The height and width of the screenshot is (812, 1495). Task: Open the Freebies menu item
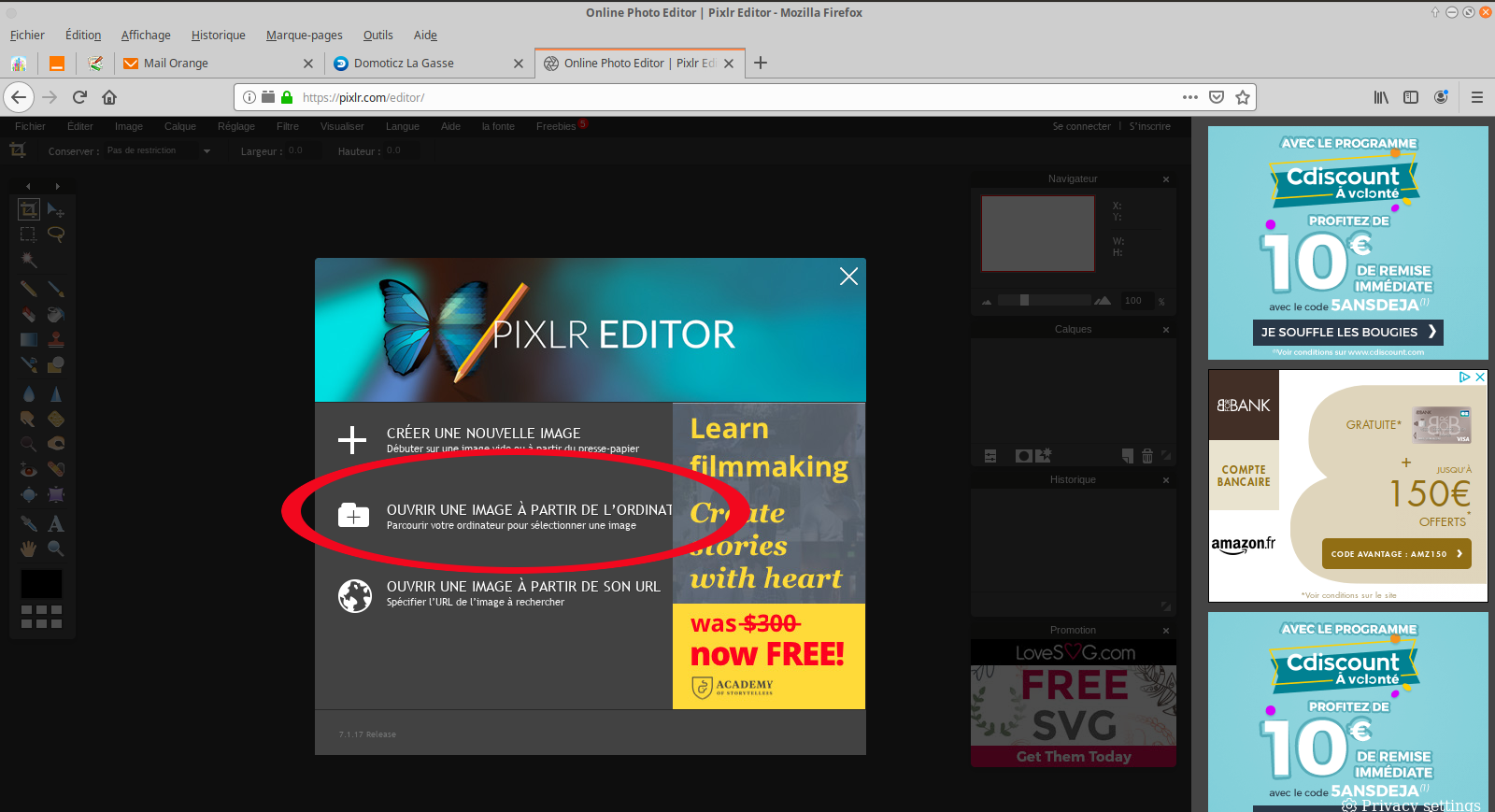click(556, 126)
